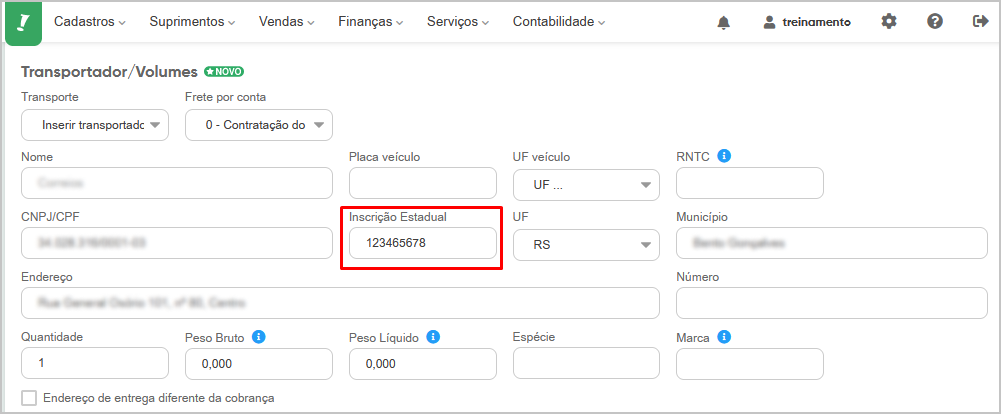Show the Peso Líquido info icon

(433, 337)
